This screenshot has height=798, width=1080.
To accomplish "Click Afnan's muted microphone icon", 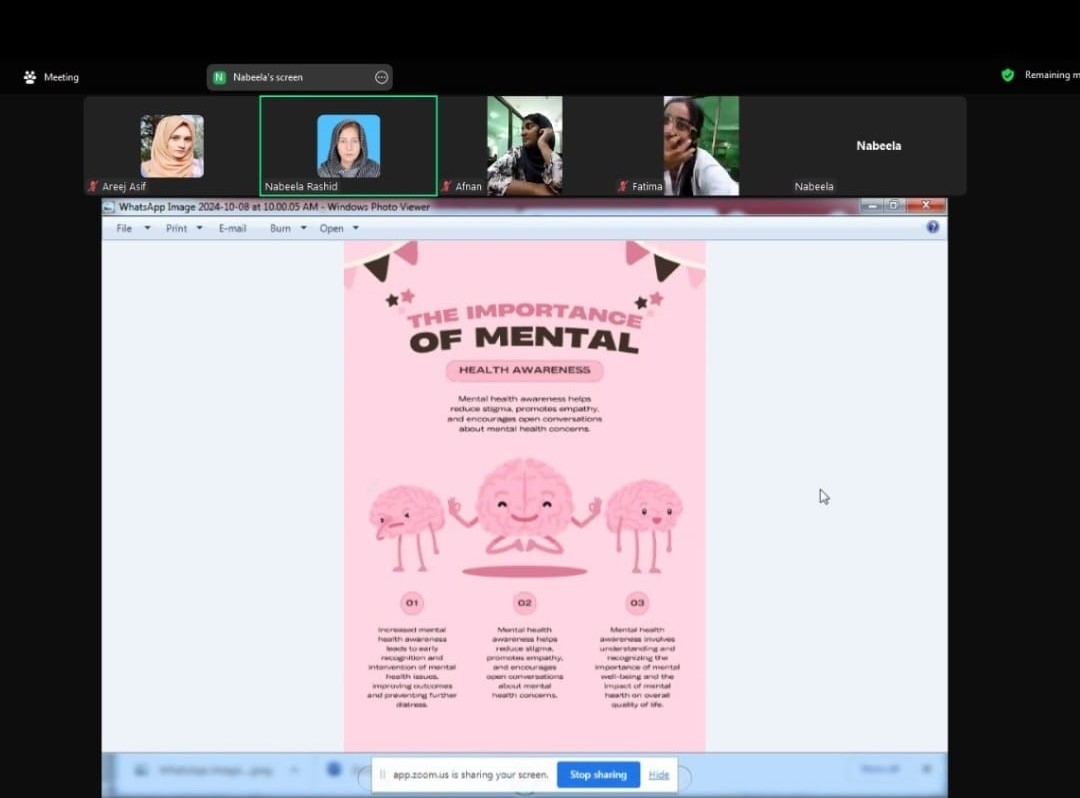I will tap(446, 186).
